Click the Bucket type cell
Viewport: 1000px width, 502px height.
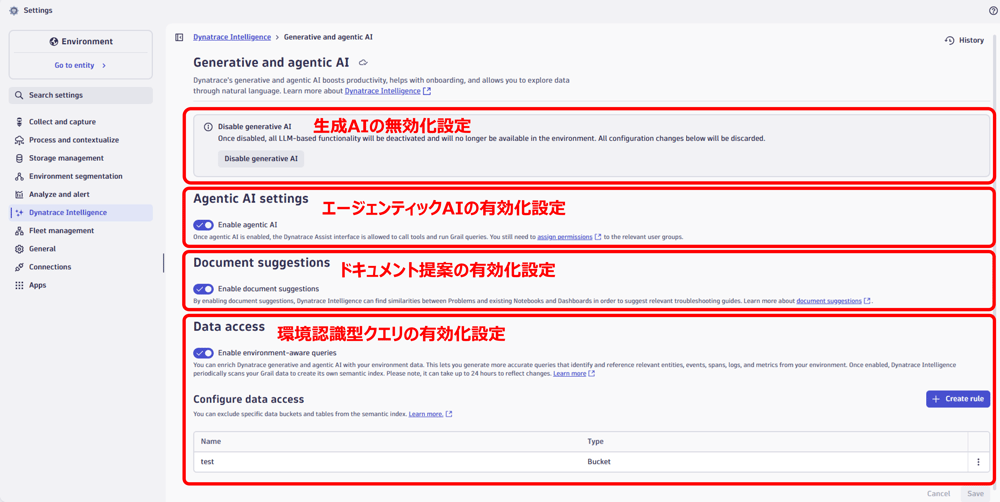coord(599,462)
